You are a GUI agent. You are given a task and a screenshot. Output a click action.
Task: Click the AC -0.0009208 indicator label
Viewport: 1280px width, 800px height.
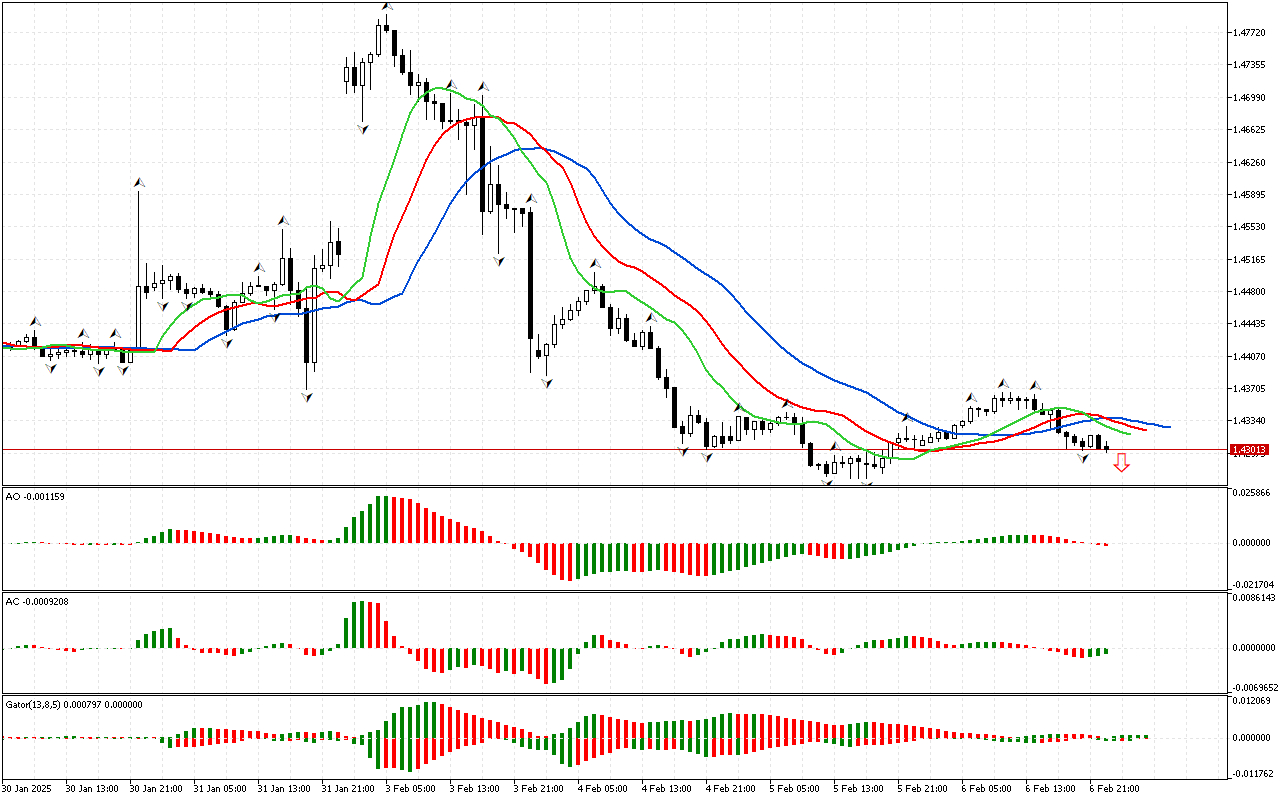pyautogui.click(x=37, y=602)
